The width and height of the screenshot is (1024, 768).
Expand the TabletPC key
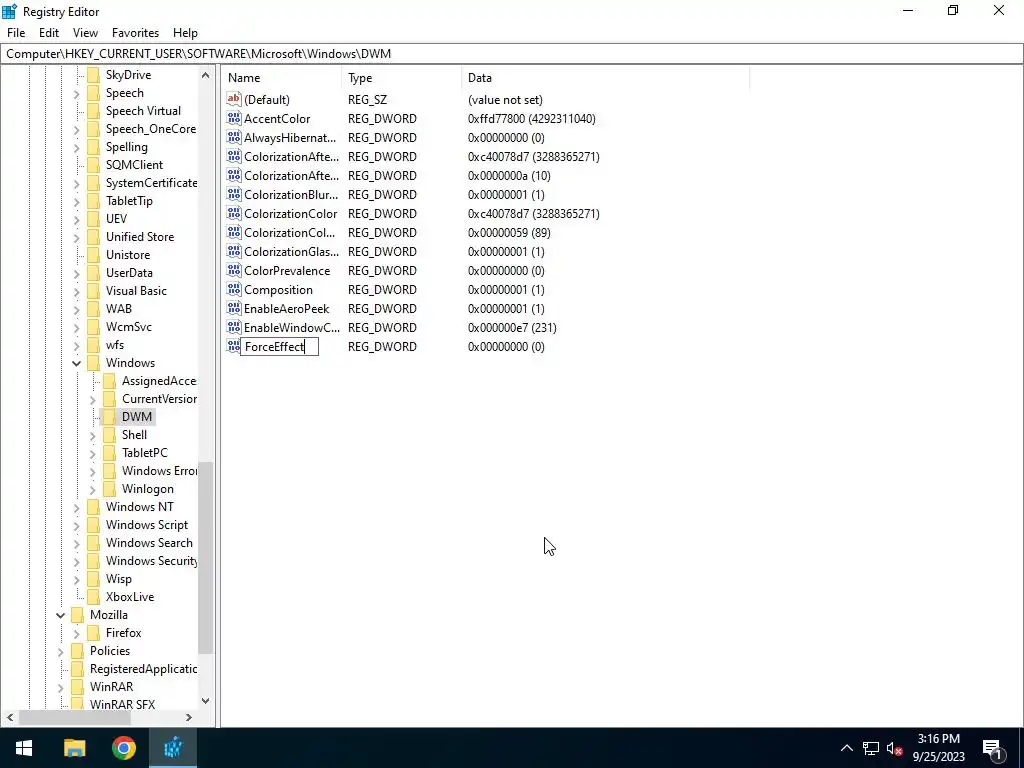[x=92, y=453]
